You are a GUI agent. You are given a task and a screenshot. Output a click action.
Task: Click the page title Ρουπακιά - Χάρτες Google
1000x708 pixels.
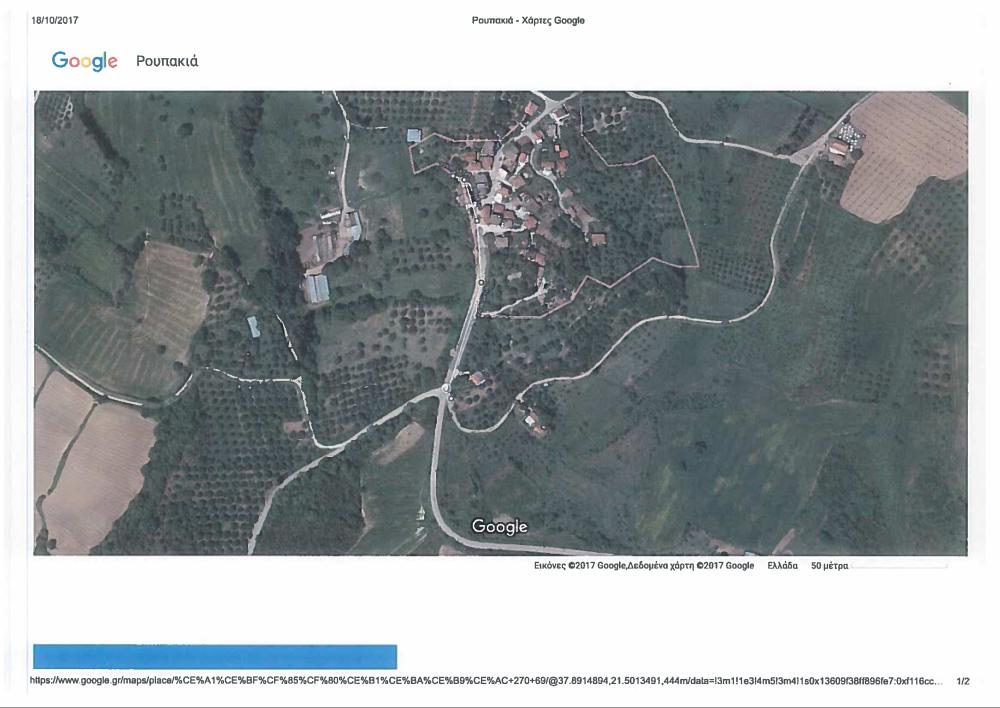tap(528, 21)
